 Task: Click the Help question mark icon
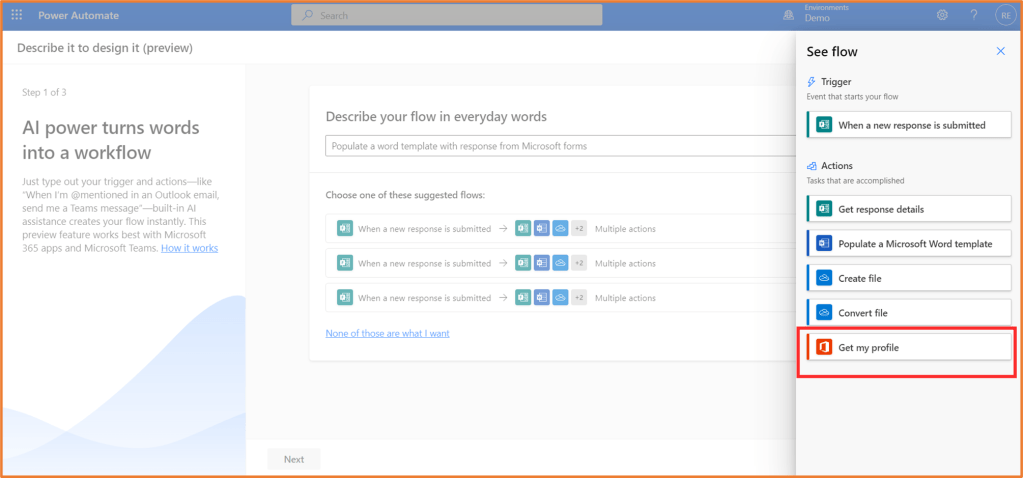point(973,15)
